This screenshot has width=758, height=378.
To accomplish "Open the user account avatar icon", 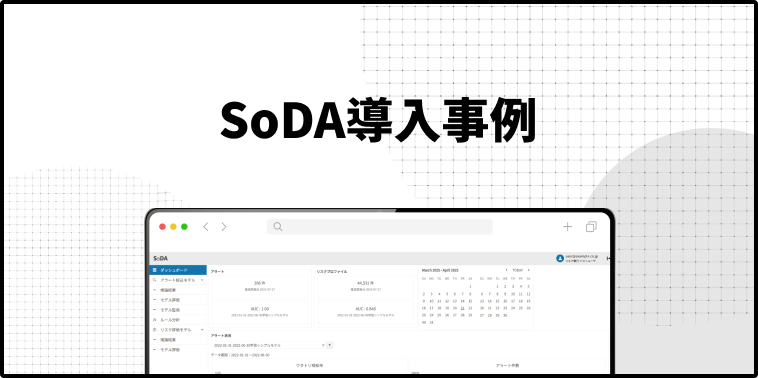I will pos(560,259).
